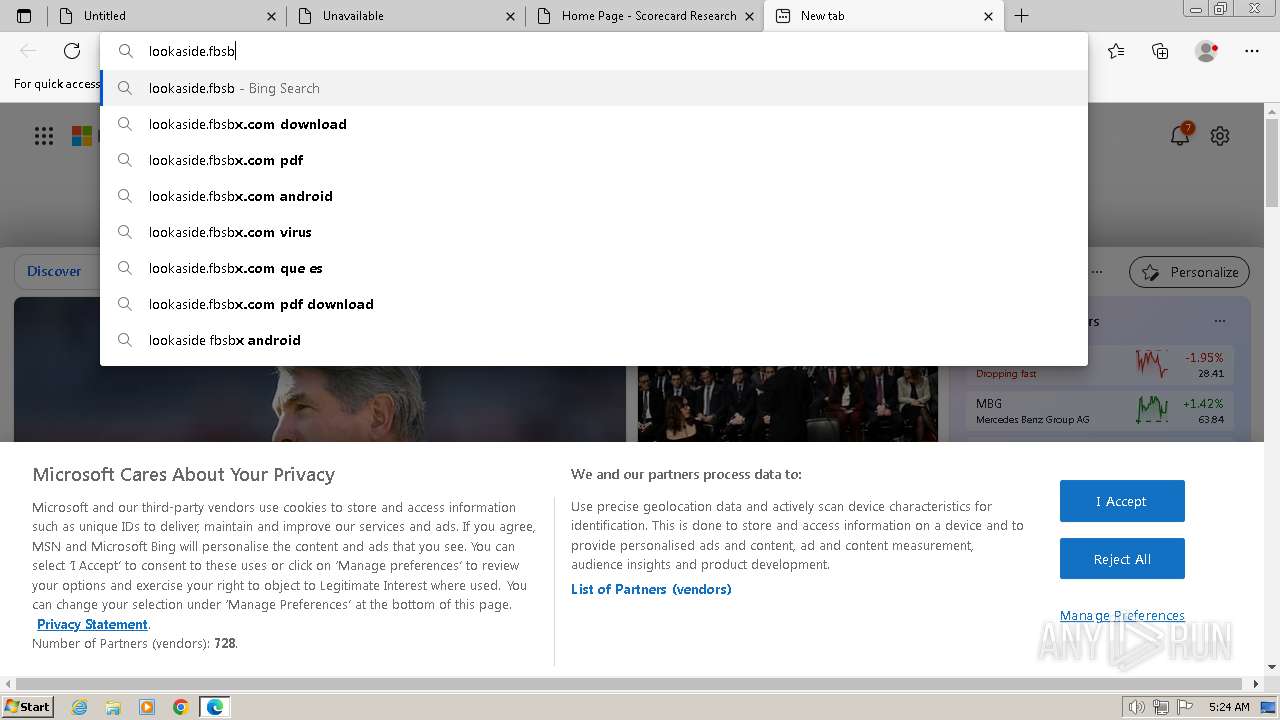Click Reject All on privacy banner

coord(1122,559)
